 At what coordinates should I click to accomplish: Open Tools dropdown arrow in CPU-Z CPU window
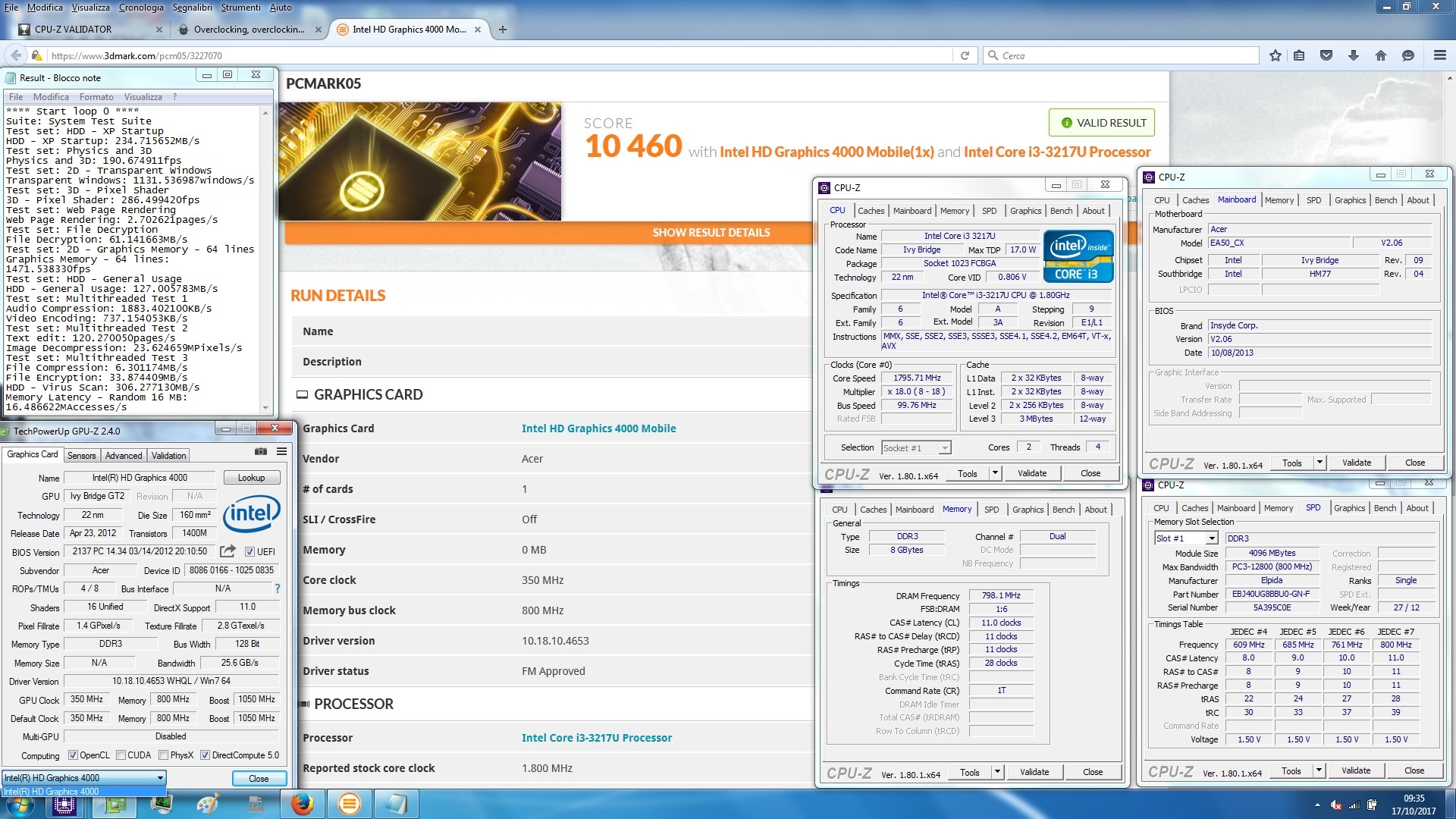coord(996,473)
